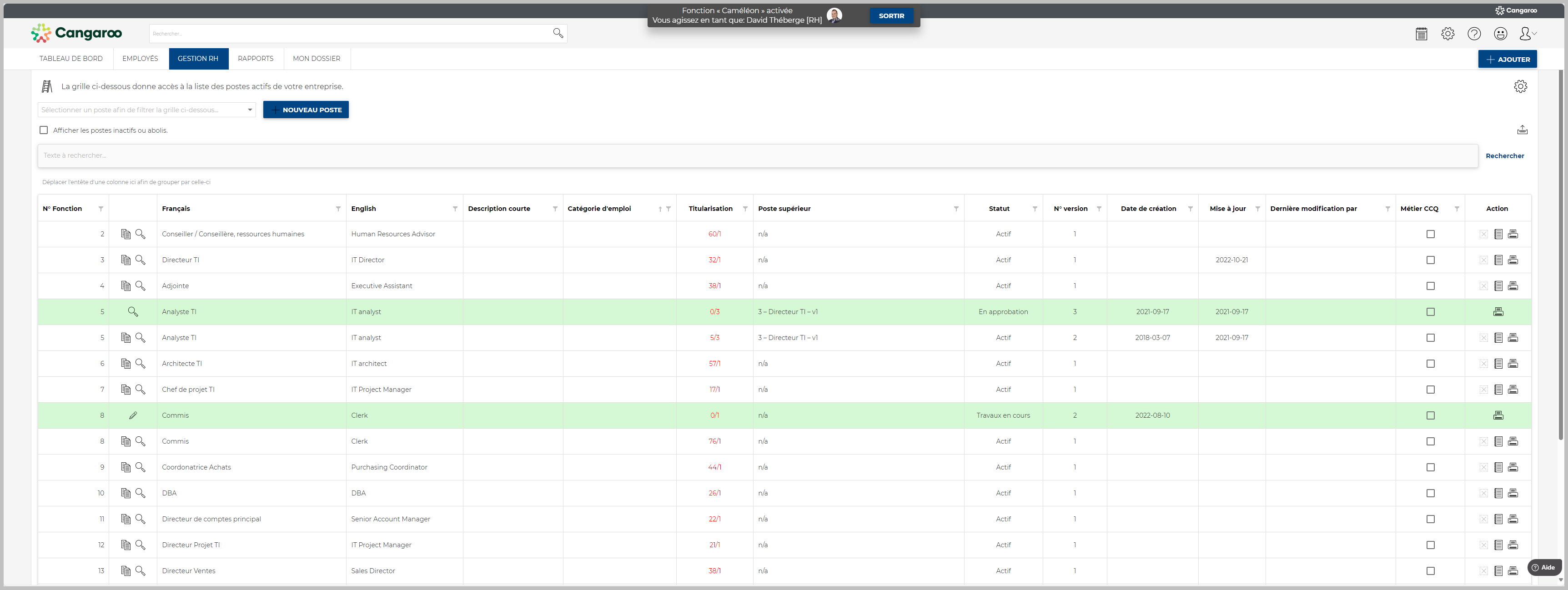This screenshot has height=590, width=1568.
Task: Print the Analyste TI en approbation row
Action: [1498, 312]
